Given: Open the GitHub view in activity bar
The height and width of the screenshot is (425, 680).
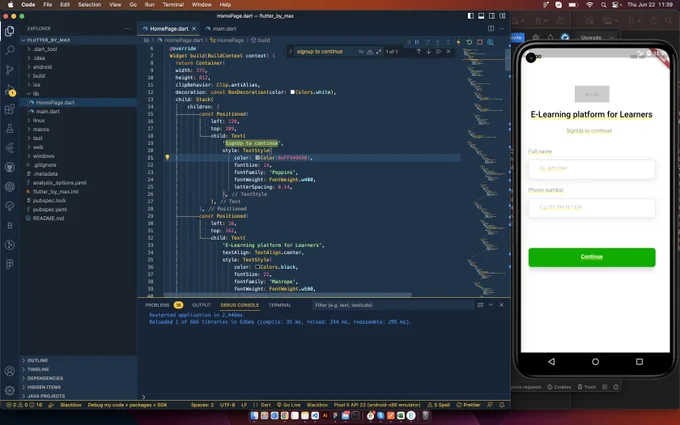Looking at the screenshot, I should coord(10,167).
